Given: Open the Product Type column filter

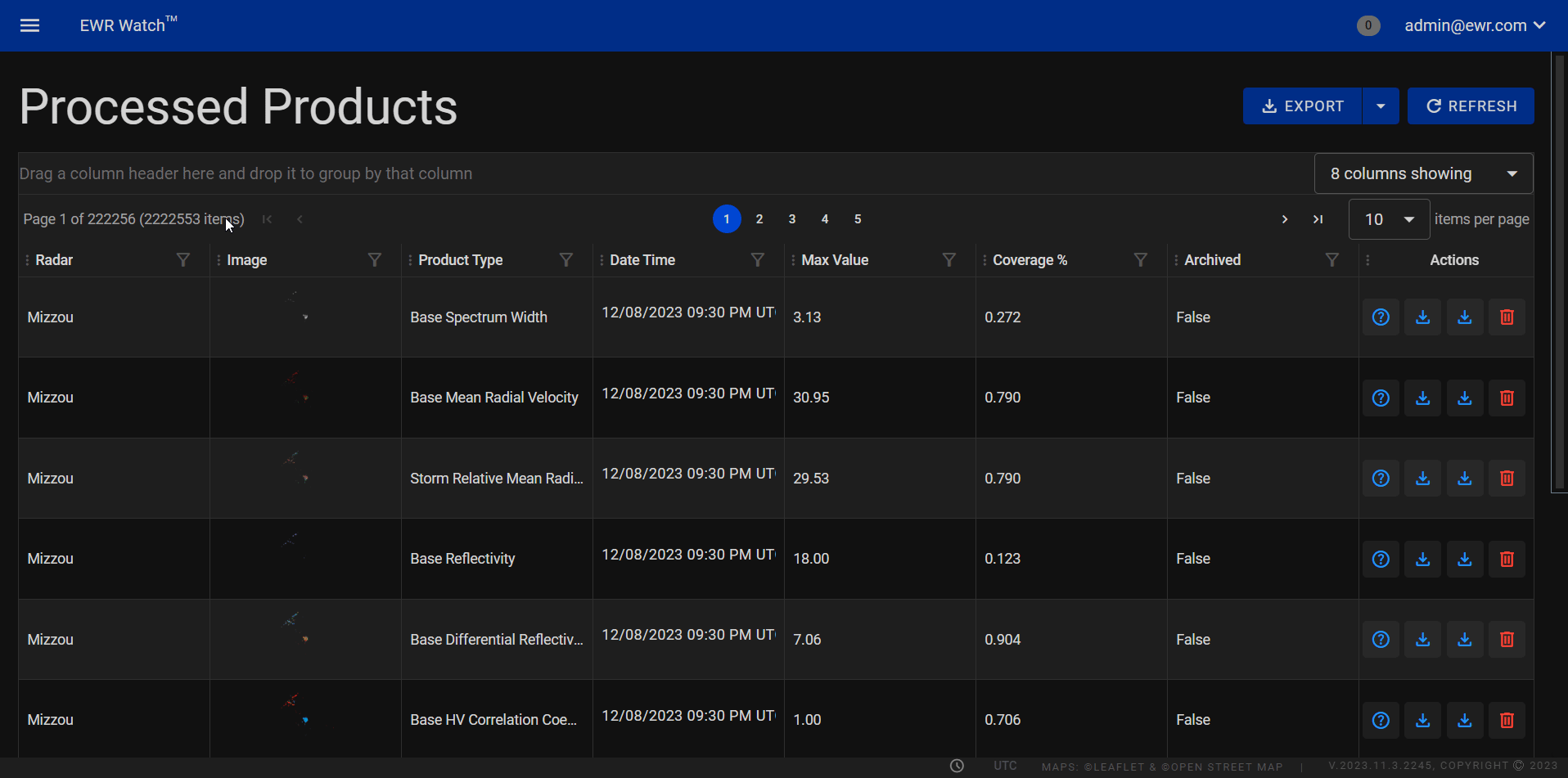Looking at the screenshot, I should click(x=565, y=260).
